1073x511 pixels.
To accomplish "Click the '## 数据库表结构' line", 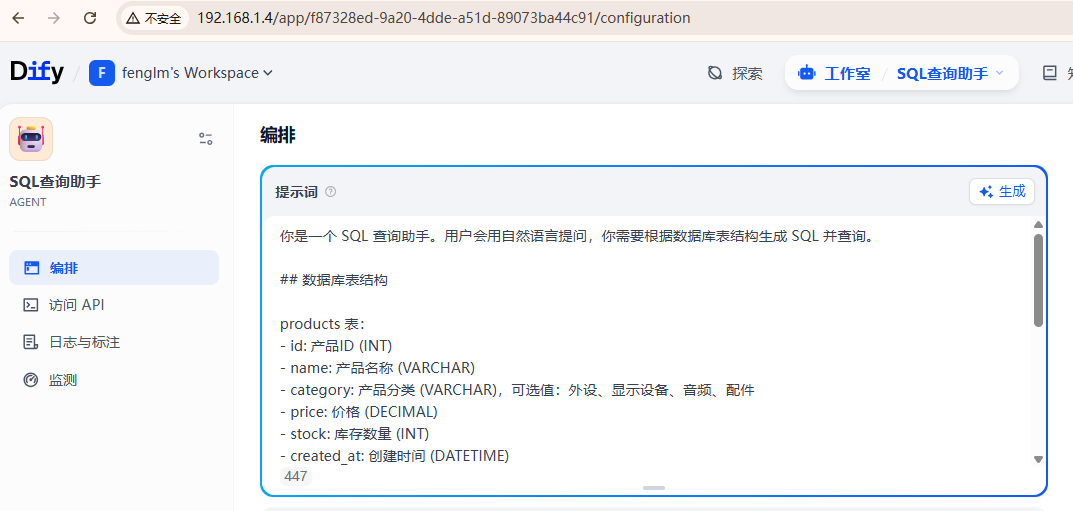I will [334, 280].
